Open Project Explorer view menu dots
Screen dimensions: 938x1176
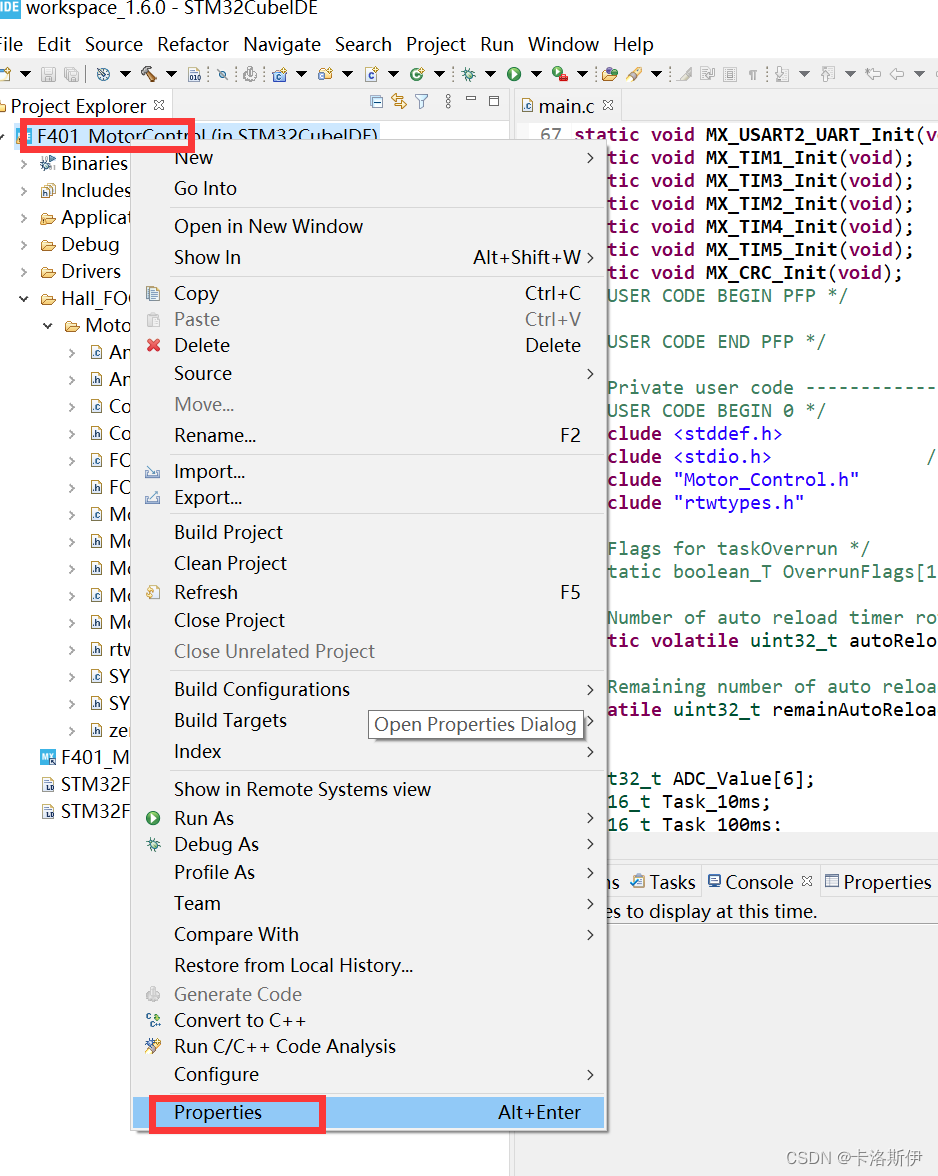click(x=448, y=101)
